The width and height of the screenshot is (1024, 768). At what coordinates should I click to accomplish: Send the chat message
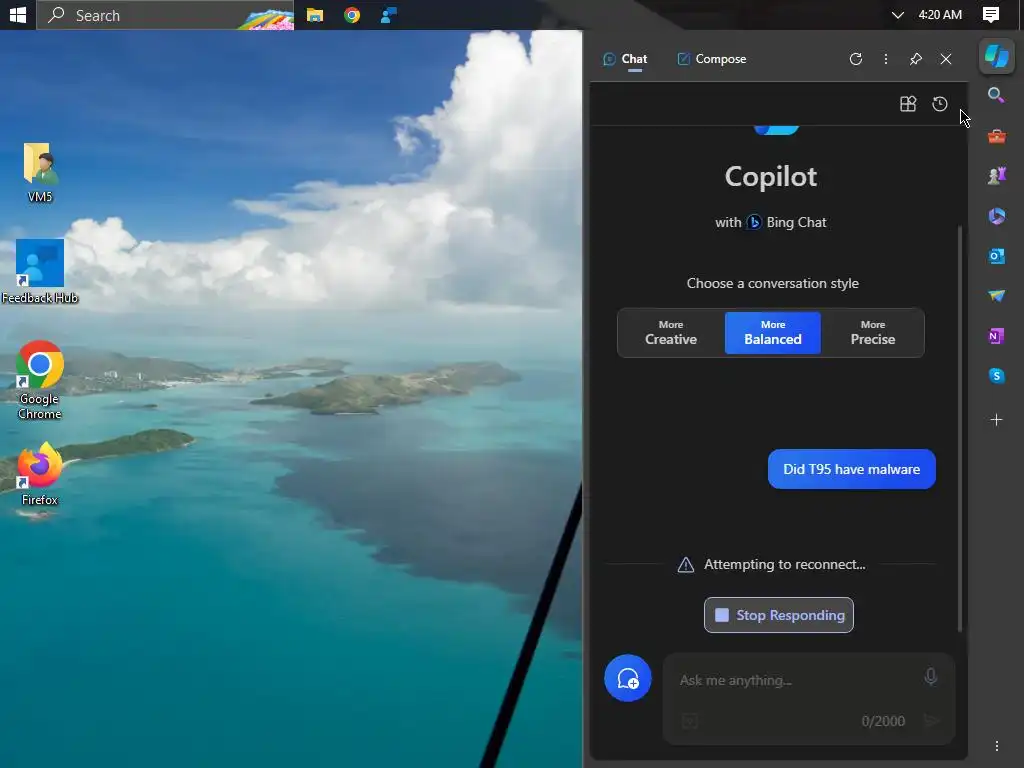[932, 720]
